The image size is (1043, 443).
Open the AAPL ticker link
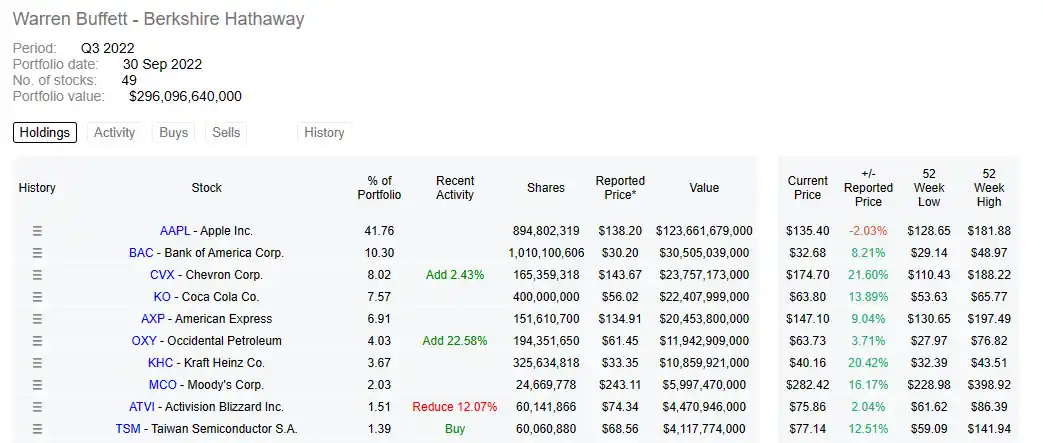tap(175, 231)
